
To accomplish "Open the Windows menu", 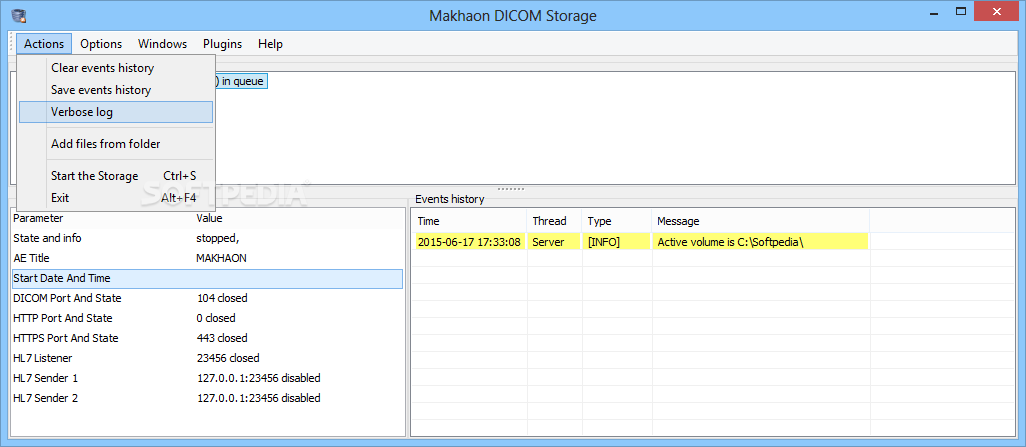I will pos(162,44).
